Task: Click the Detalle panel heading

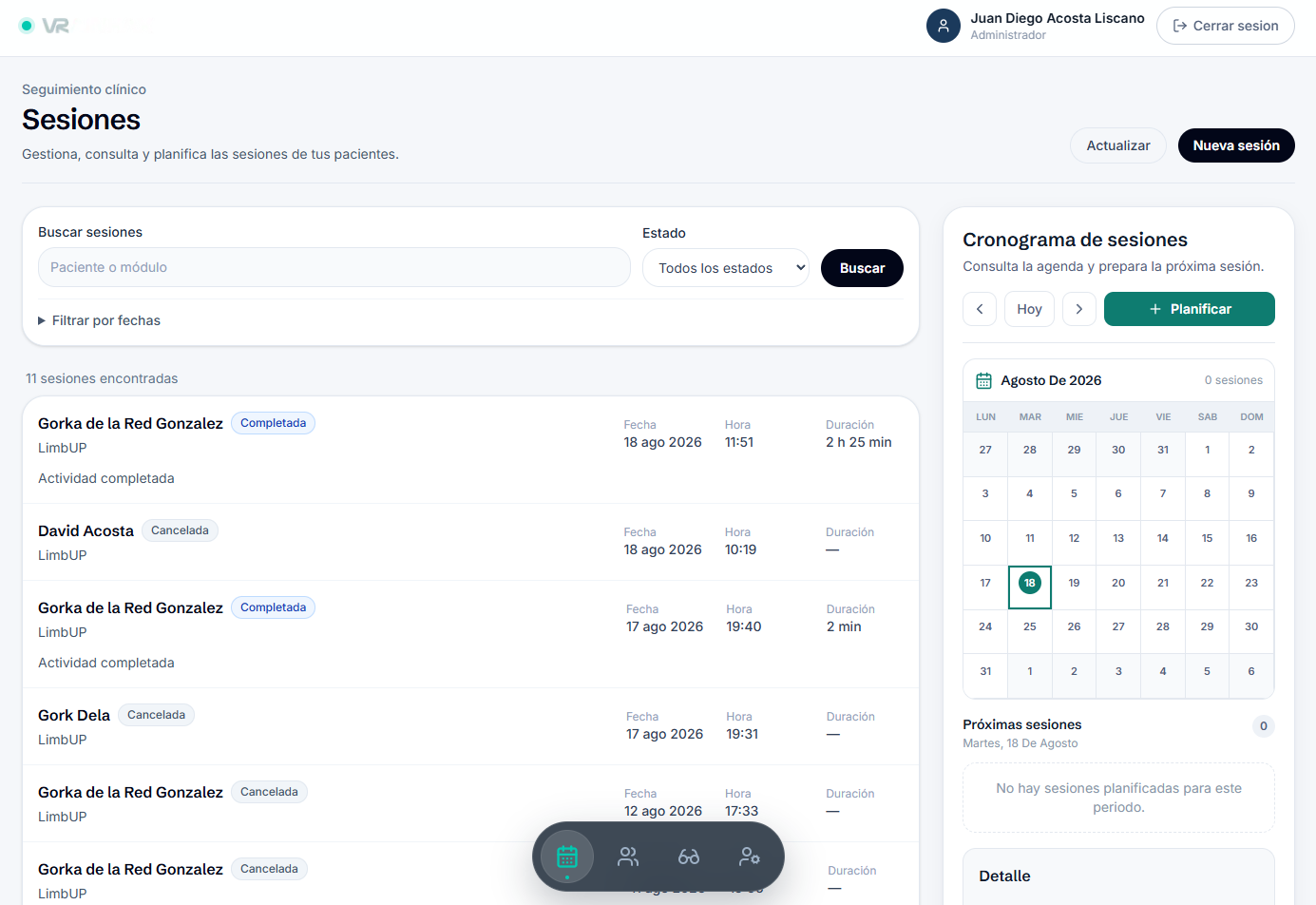Action: click(x=1004, y=876)
